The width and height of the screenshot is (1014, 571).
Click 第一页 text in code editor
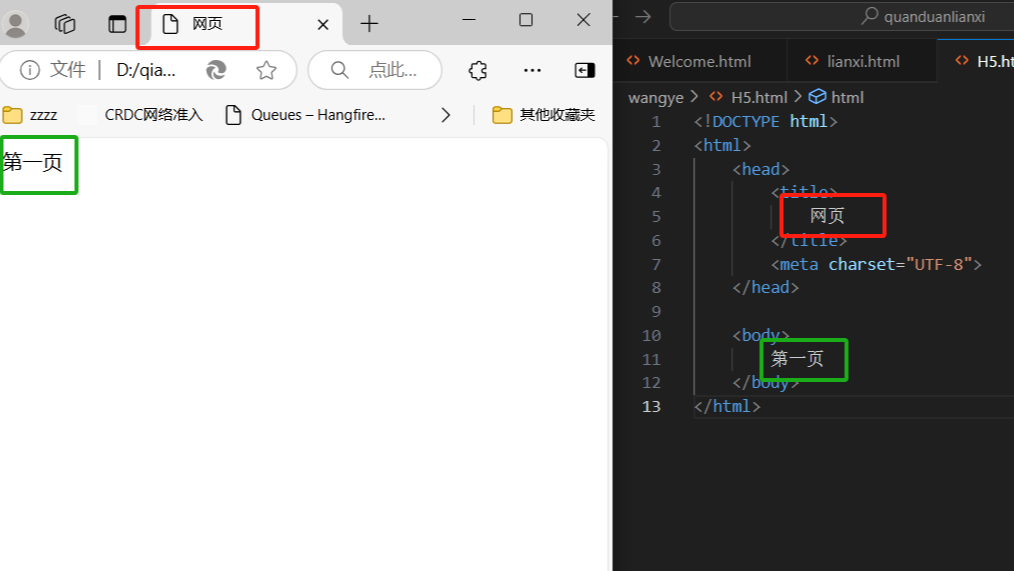797,359
